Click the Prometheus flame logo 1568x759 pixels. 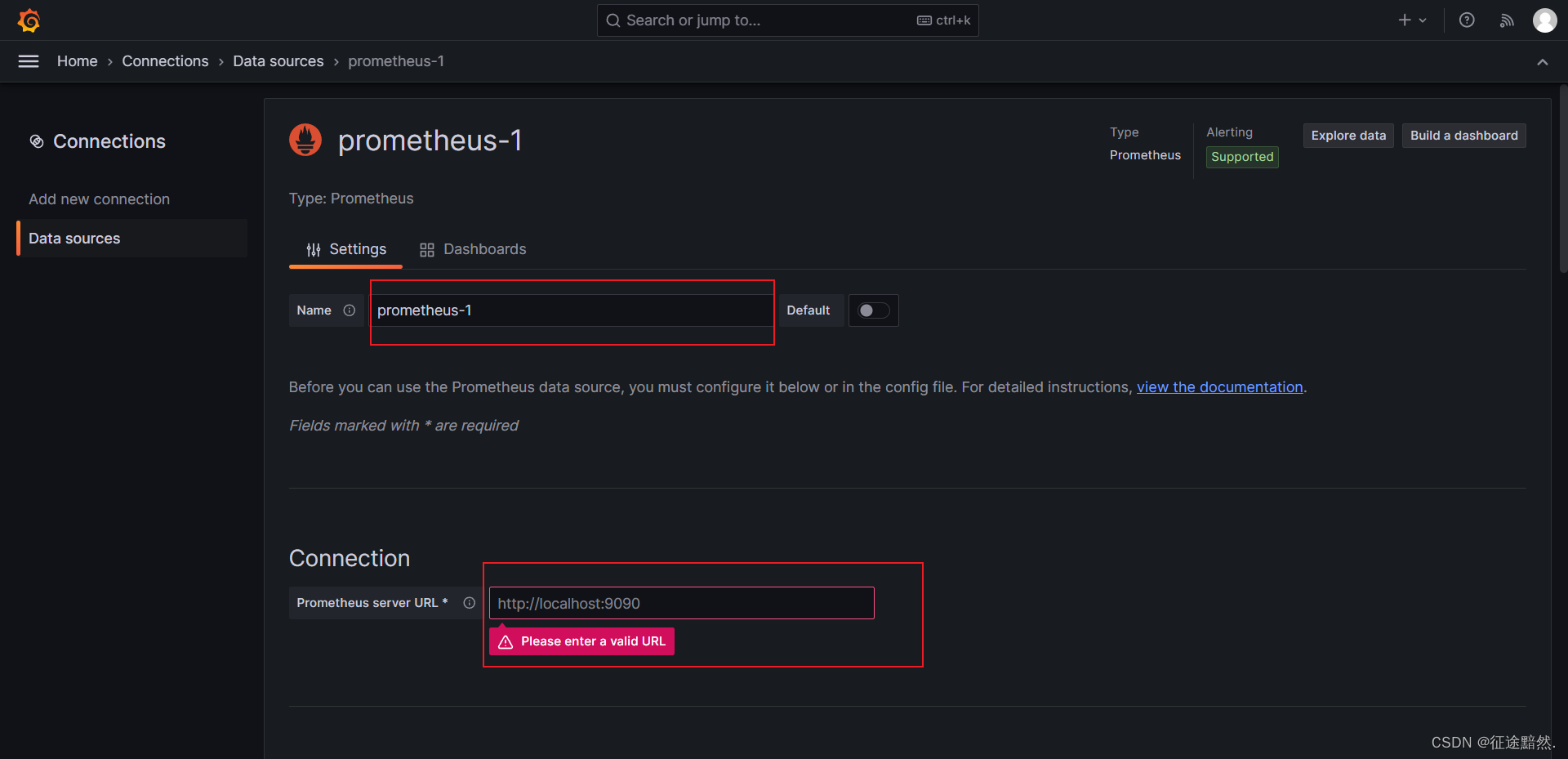[305, 140]
